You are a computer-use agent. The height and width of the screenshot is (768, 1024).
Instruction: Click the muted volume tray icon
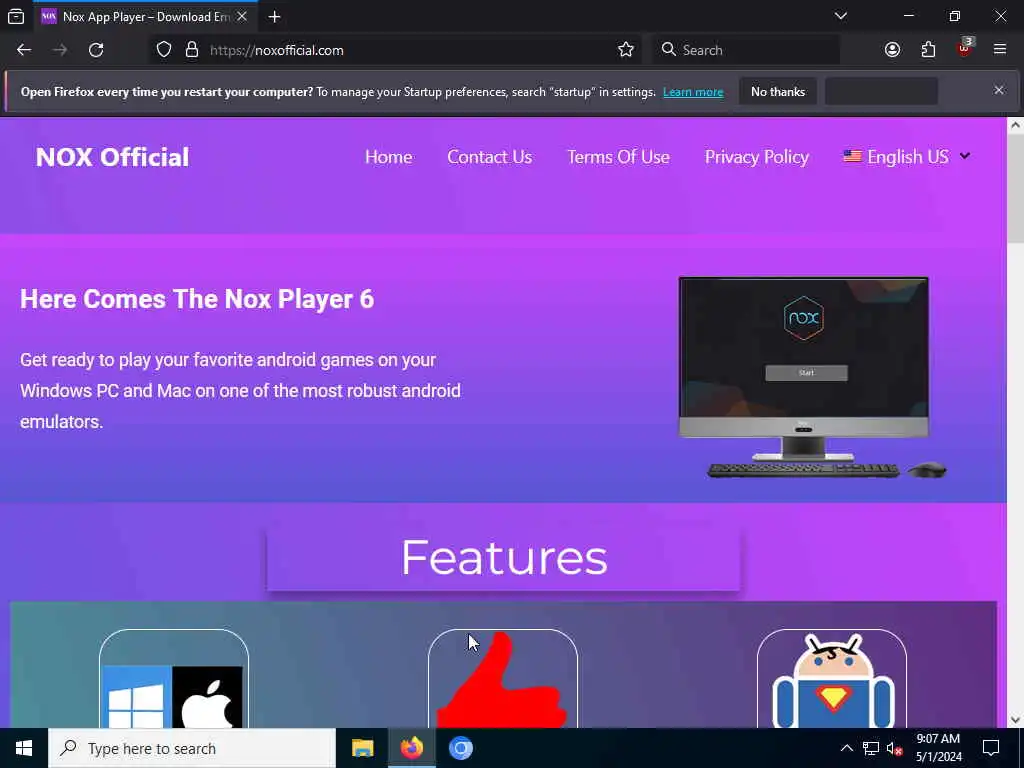(x=895, y=748)
